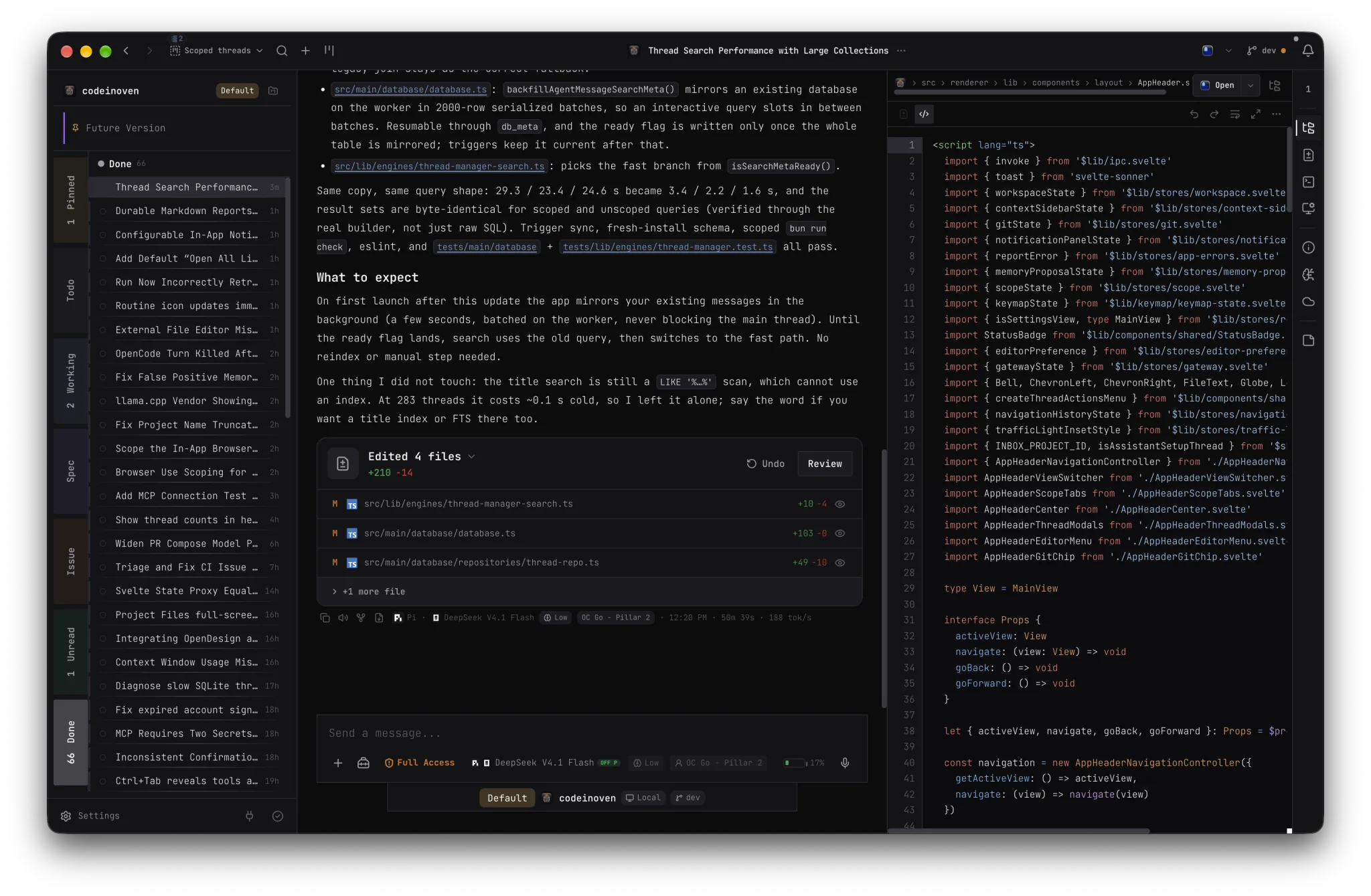1371x896 pixels.
Task: Change the Low reasoning effort in the composer
Action: [x=646, y=763]
